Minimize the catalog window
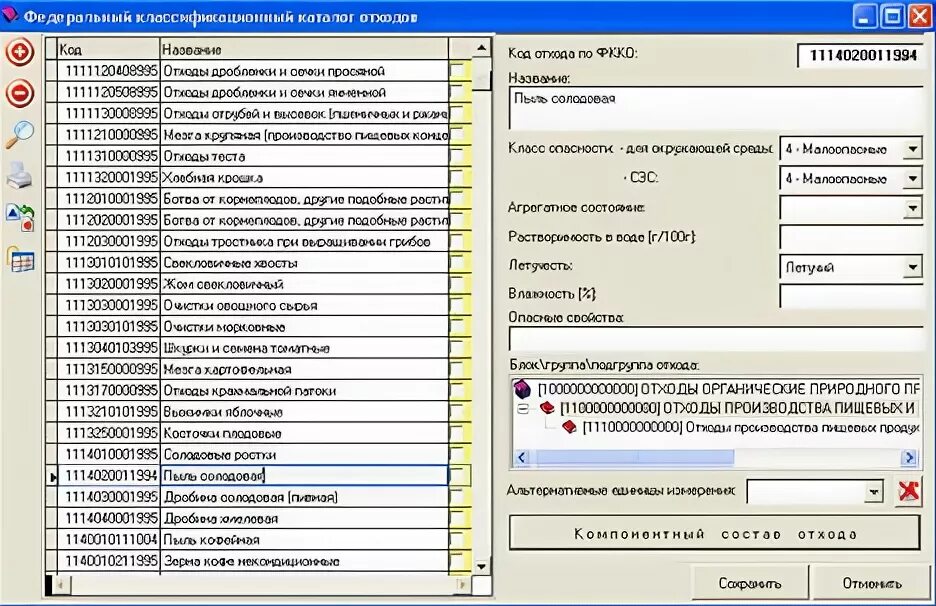 point(866,16)
